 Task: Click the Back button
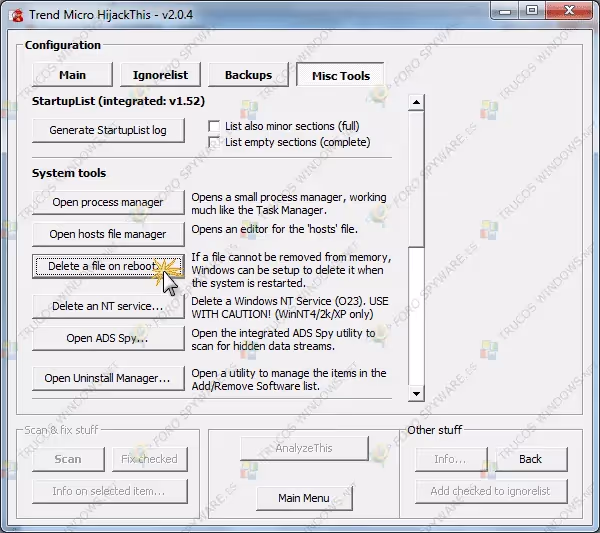530,459
